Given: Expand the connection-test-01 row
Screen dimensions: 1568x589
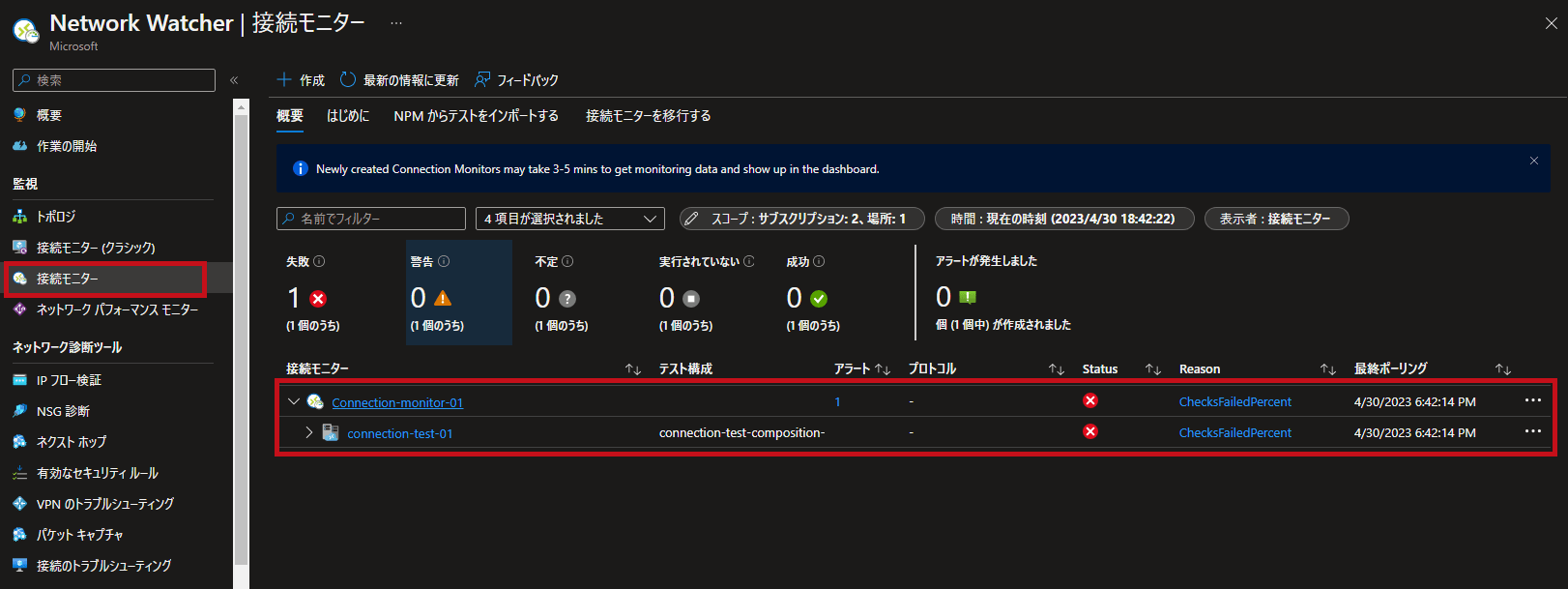Looking at the screenshot, I should (x=309, y=432).
